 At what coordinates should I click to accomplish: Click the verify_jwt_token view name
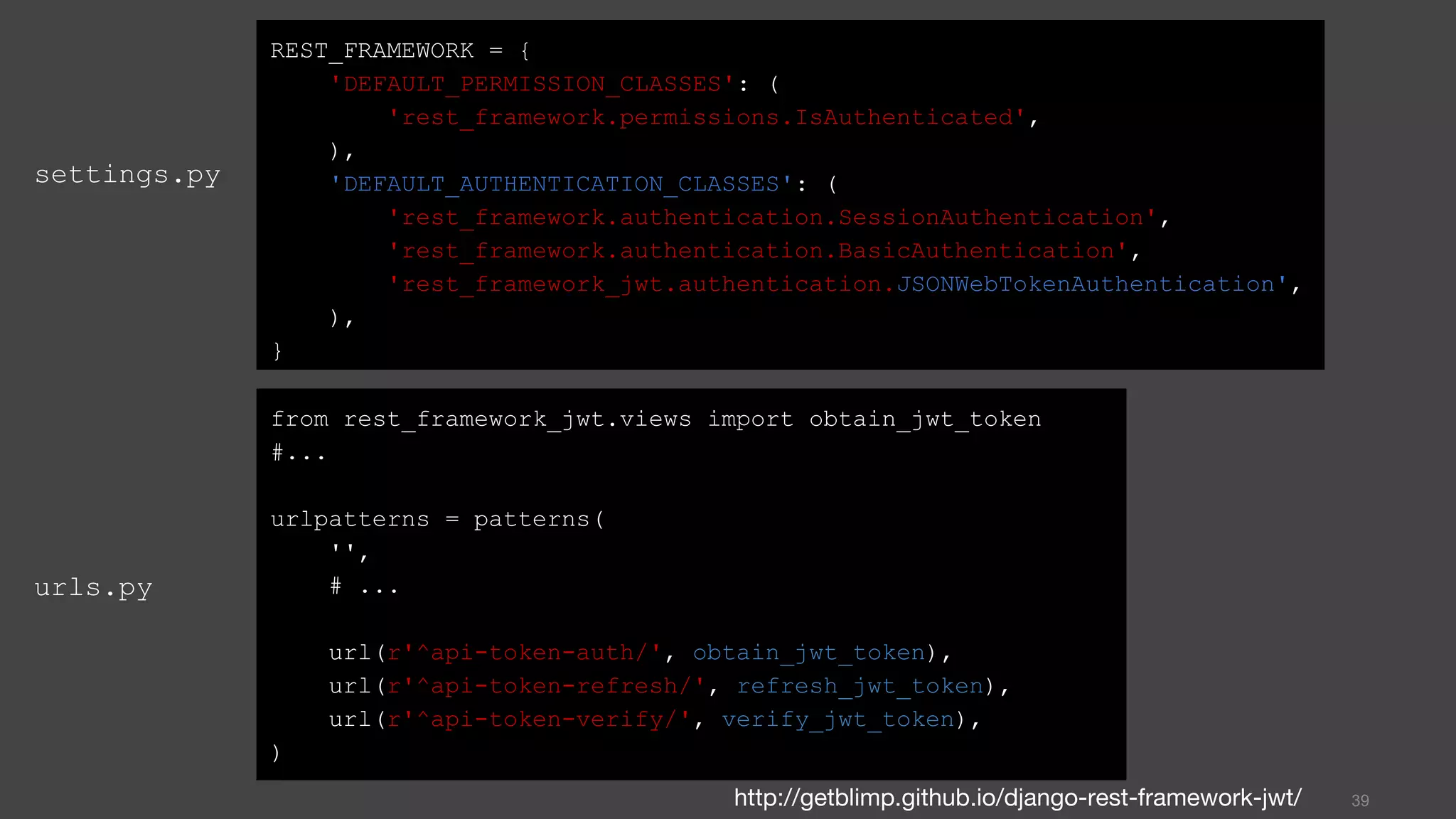click(838, 719)
